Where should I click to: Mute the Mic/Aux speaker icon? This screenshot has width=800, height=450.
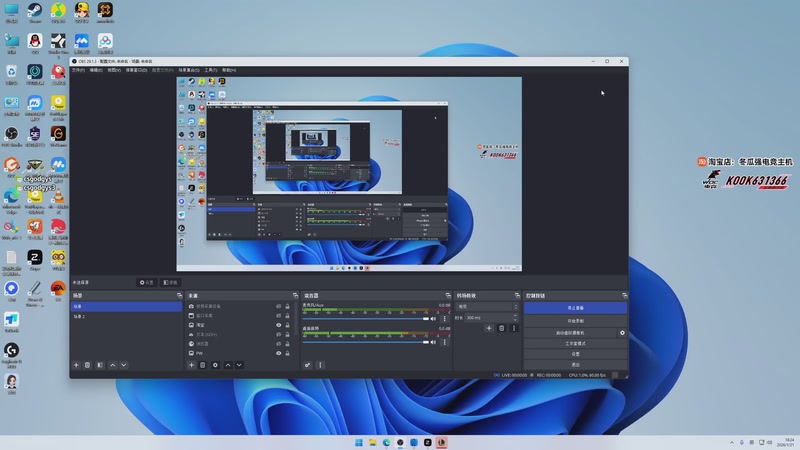433,319
